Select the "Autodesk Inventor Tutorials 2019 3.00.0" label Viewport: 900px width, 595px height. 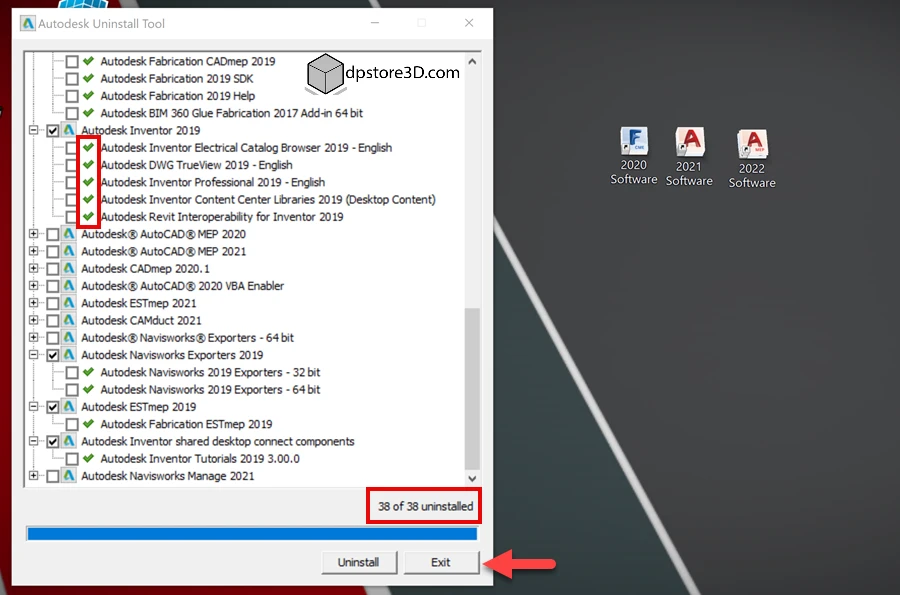(200, 458)
